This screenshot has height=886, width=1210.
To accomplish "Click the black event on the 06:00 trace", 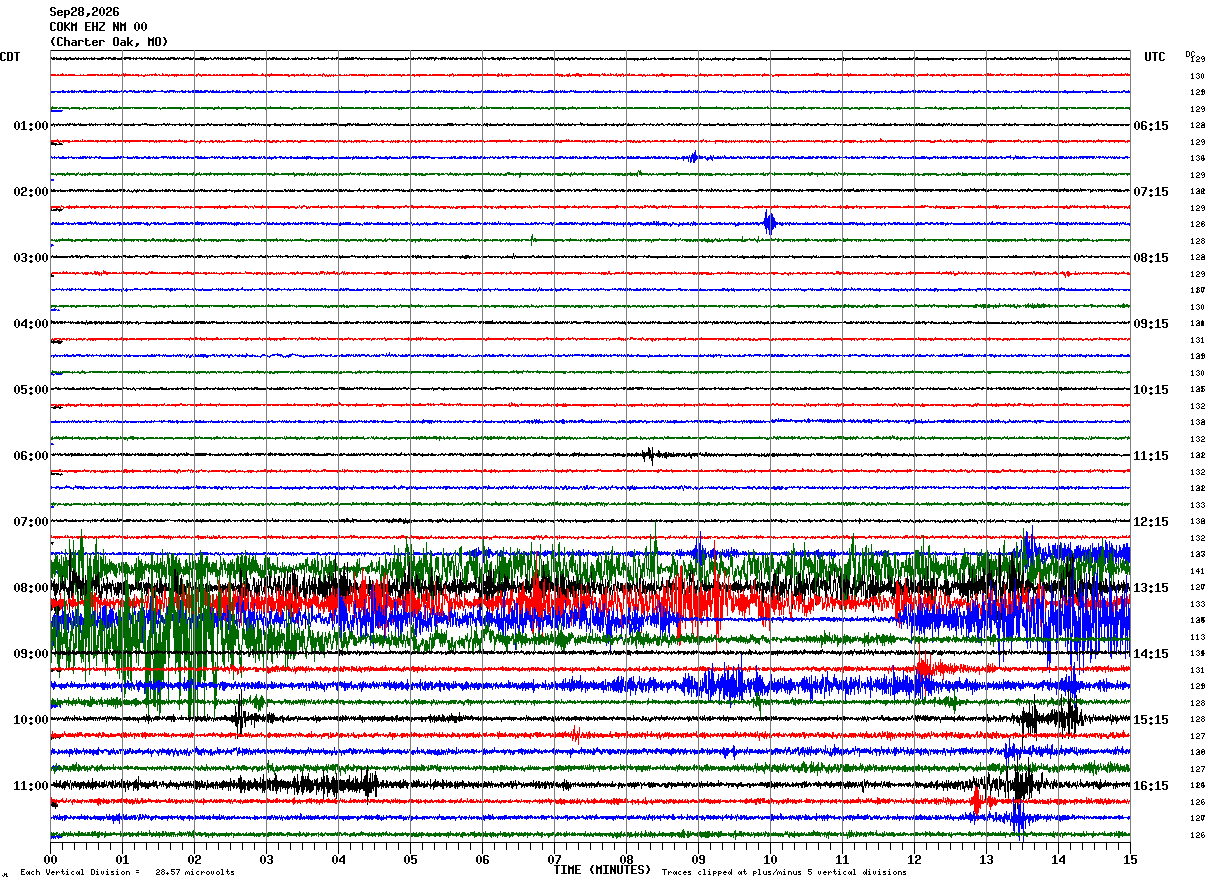I will tap(650, 455).
